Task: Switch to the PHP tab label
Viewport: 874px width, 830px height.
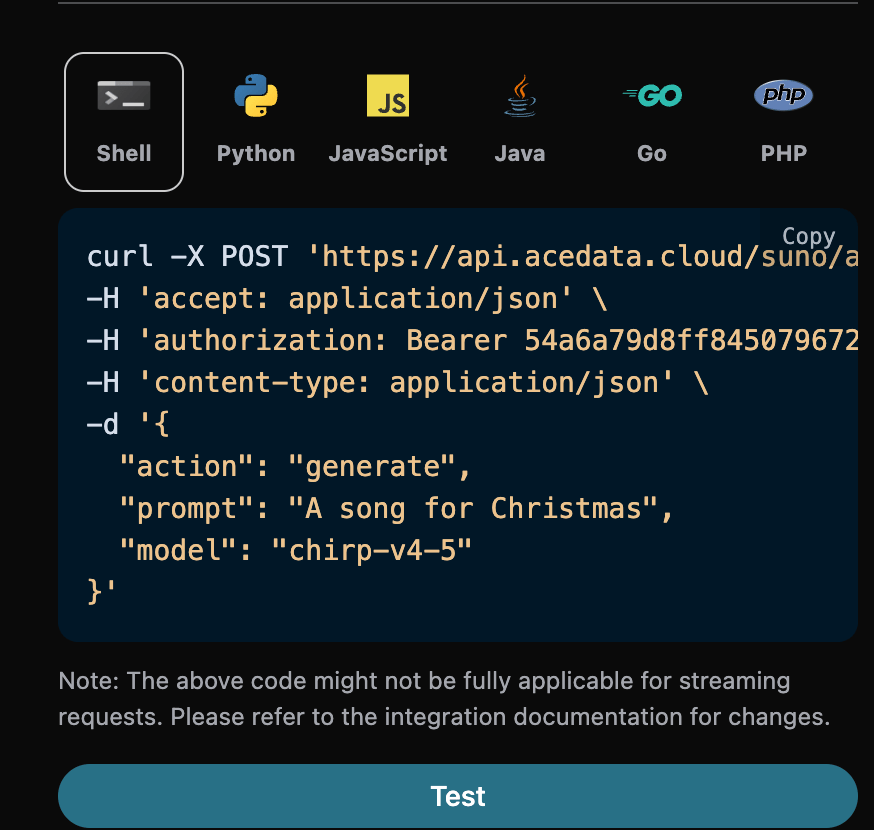Action: click(x=783, y=154)
